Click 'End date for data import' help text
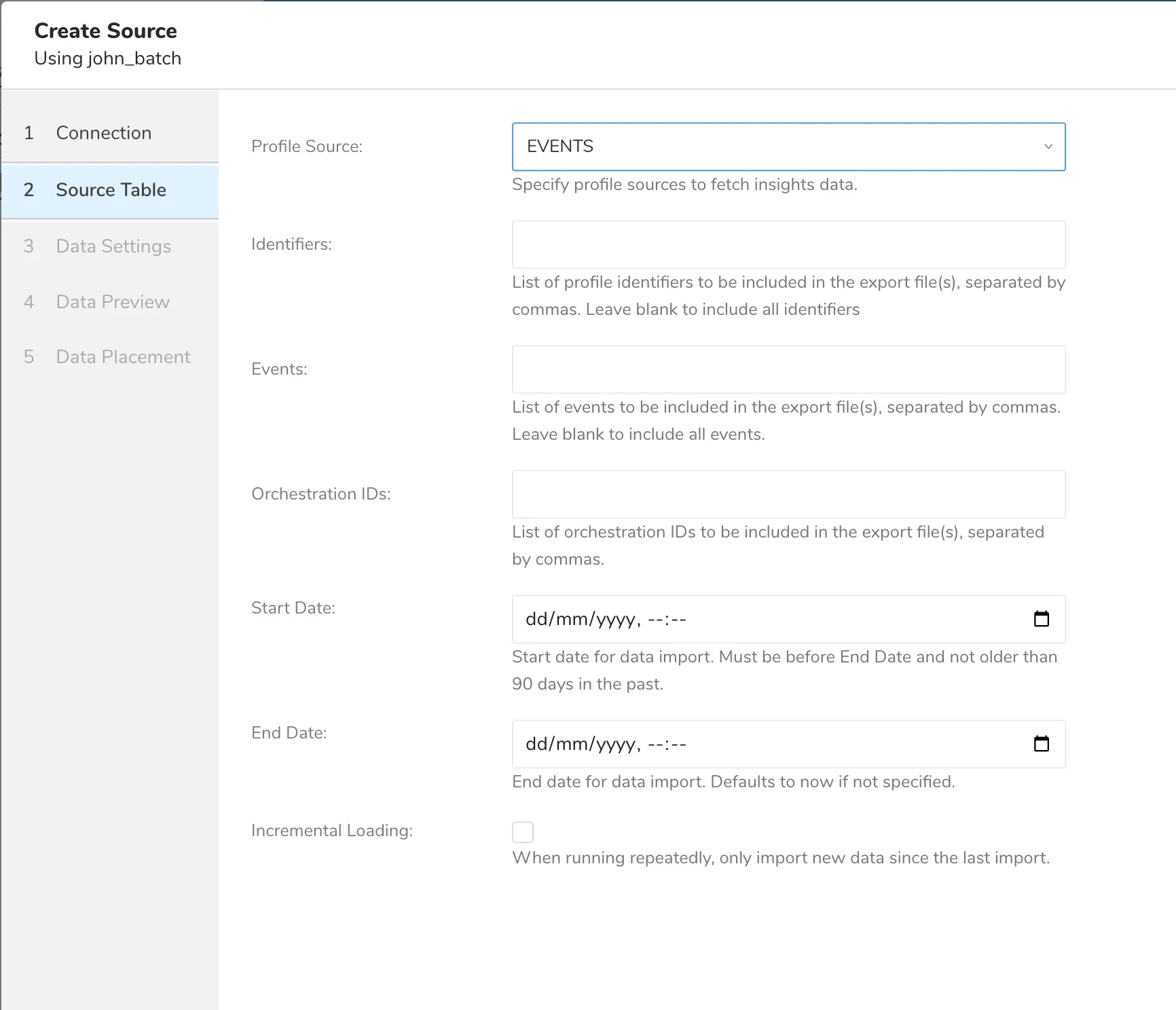The width and height of the screenshot is (1176, 1010). pos(733,782)
